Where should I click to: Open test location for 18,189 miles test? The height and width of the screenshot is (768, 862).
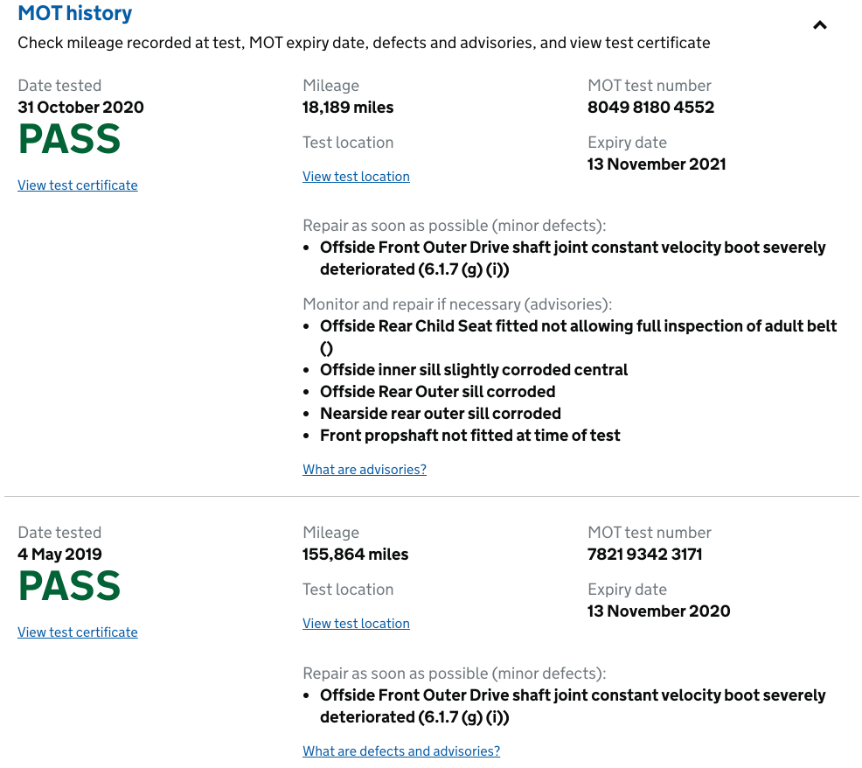(356, 177)
